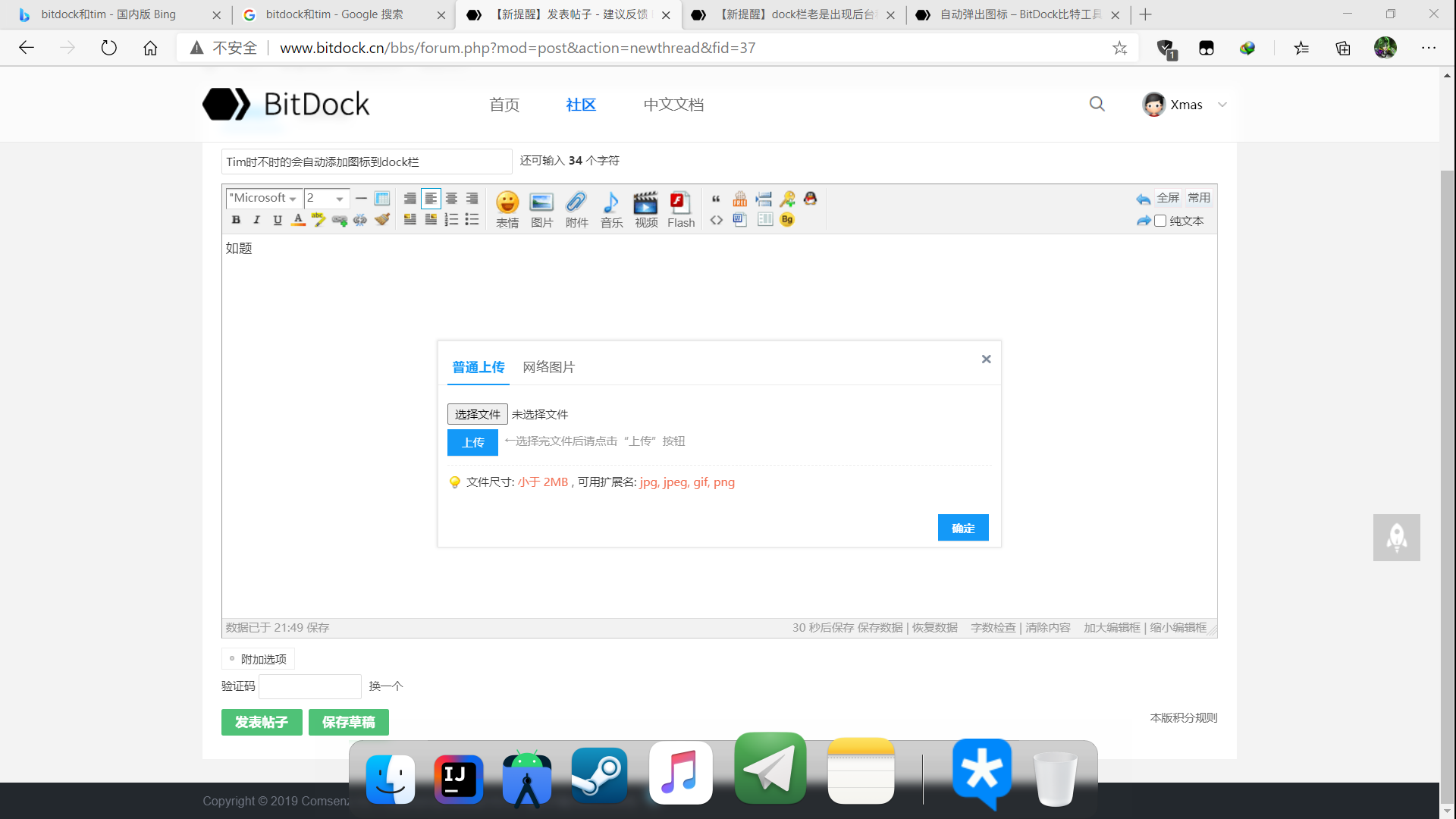
Task: Open the Music app in the dock
Action: coord(681,773)
